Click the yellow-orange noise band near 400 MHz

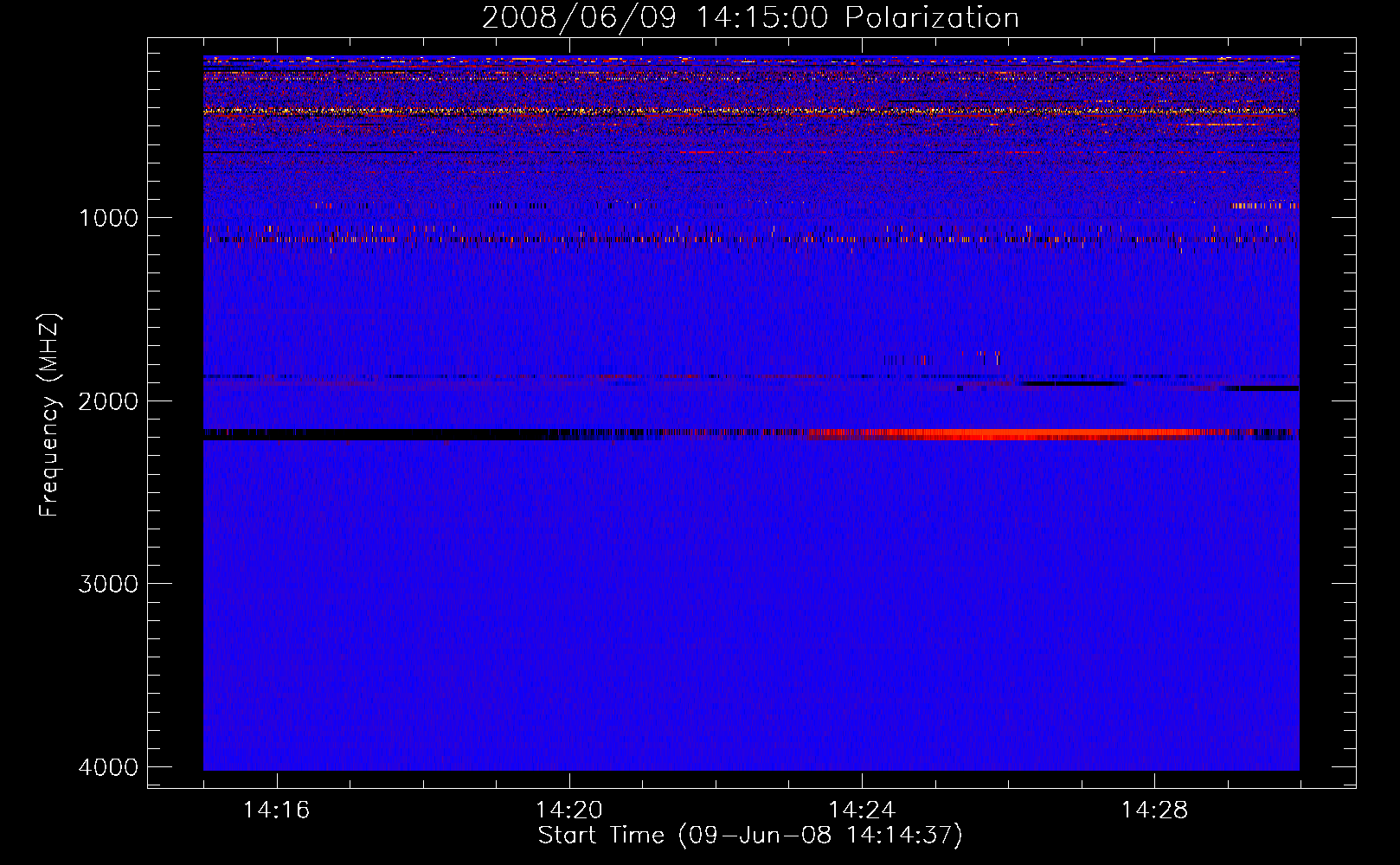coord(751,111)
